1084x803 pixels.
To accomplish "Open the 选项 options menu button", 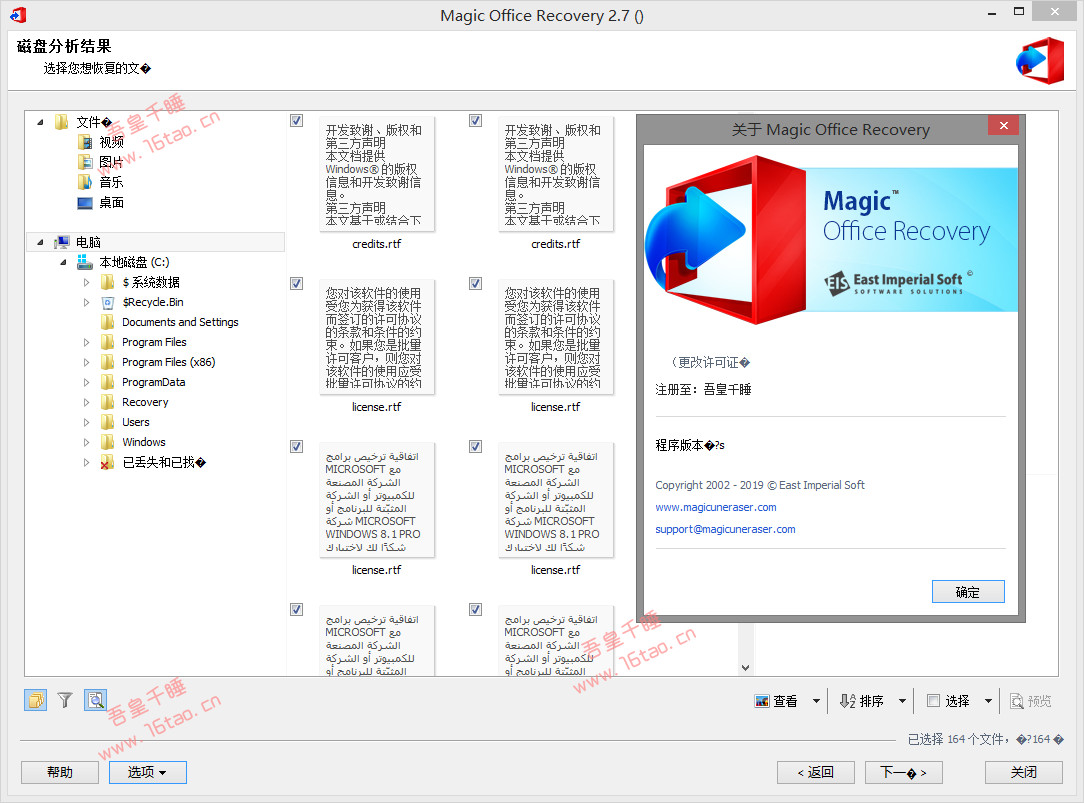I will pyautogui.click(x=146, y=772).
